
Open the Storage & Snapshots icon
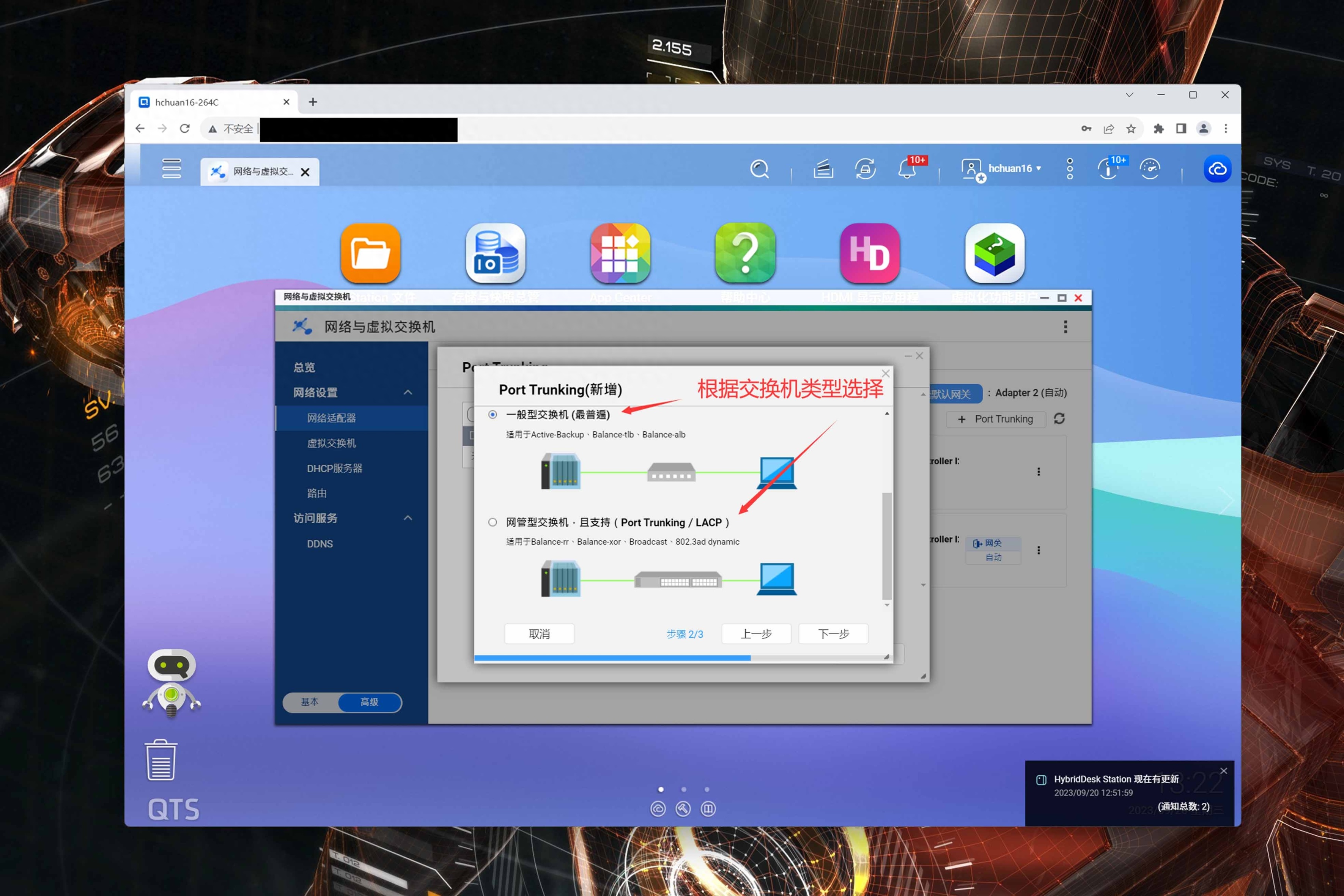496,253
